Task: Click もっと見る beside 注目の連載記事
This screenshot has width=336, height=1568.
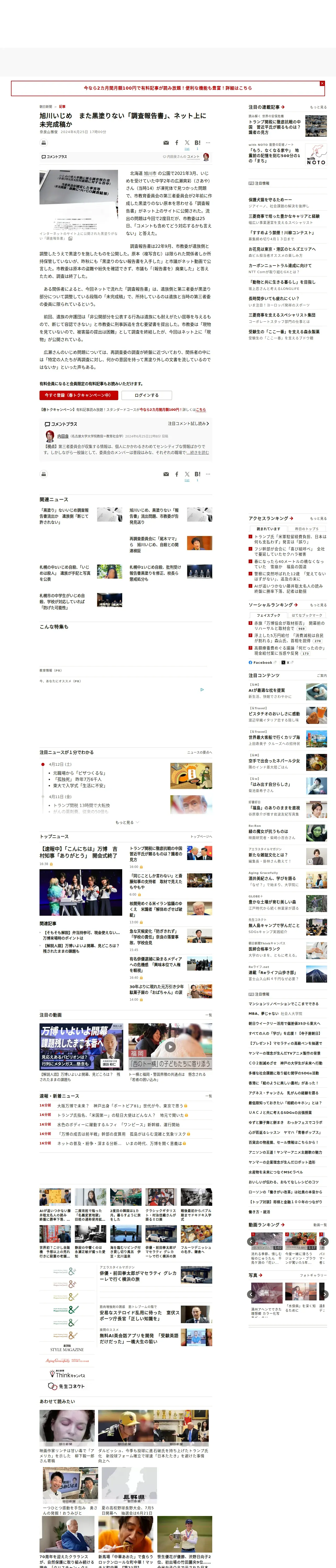Action: 318,107
